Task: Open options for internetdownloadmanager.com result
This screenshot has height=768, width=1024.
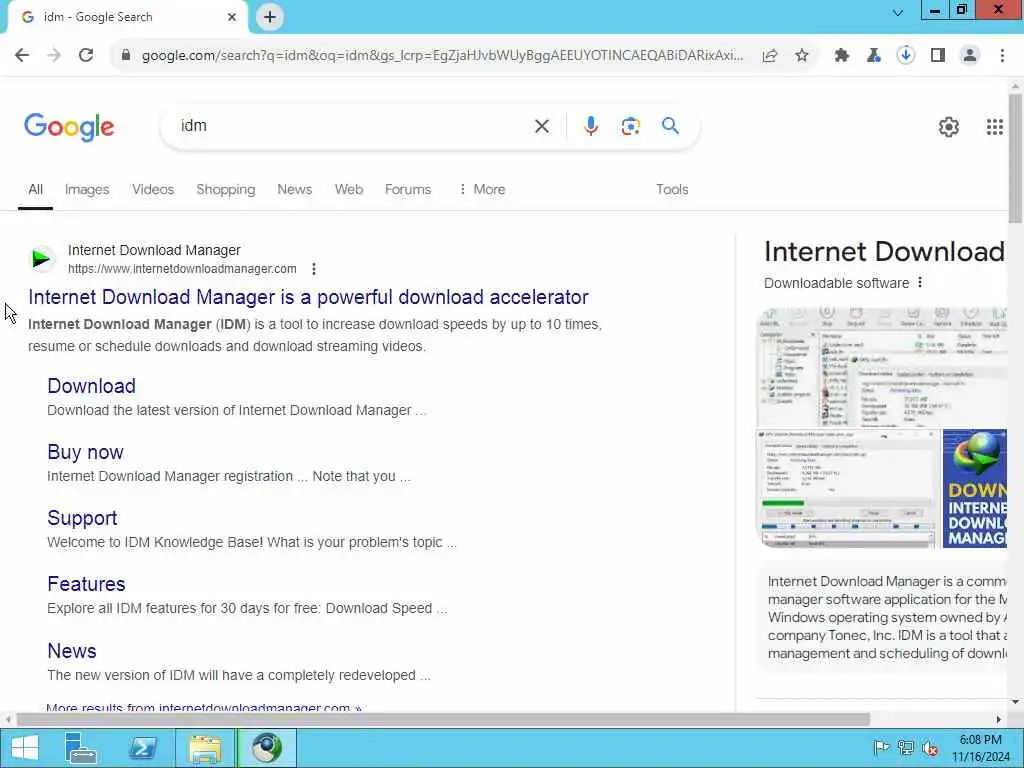Action: pyautogui.click(x=314, y=269)
